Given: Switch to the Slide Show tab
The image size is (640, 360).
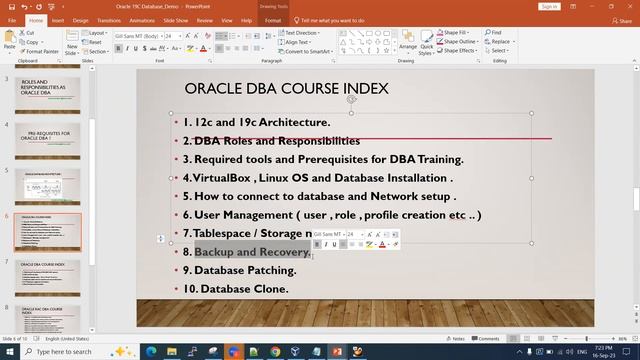Looking at the screenshot, I should pyautogui.click(x=176, y=20).
